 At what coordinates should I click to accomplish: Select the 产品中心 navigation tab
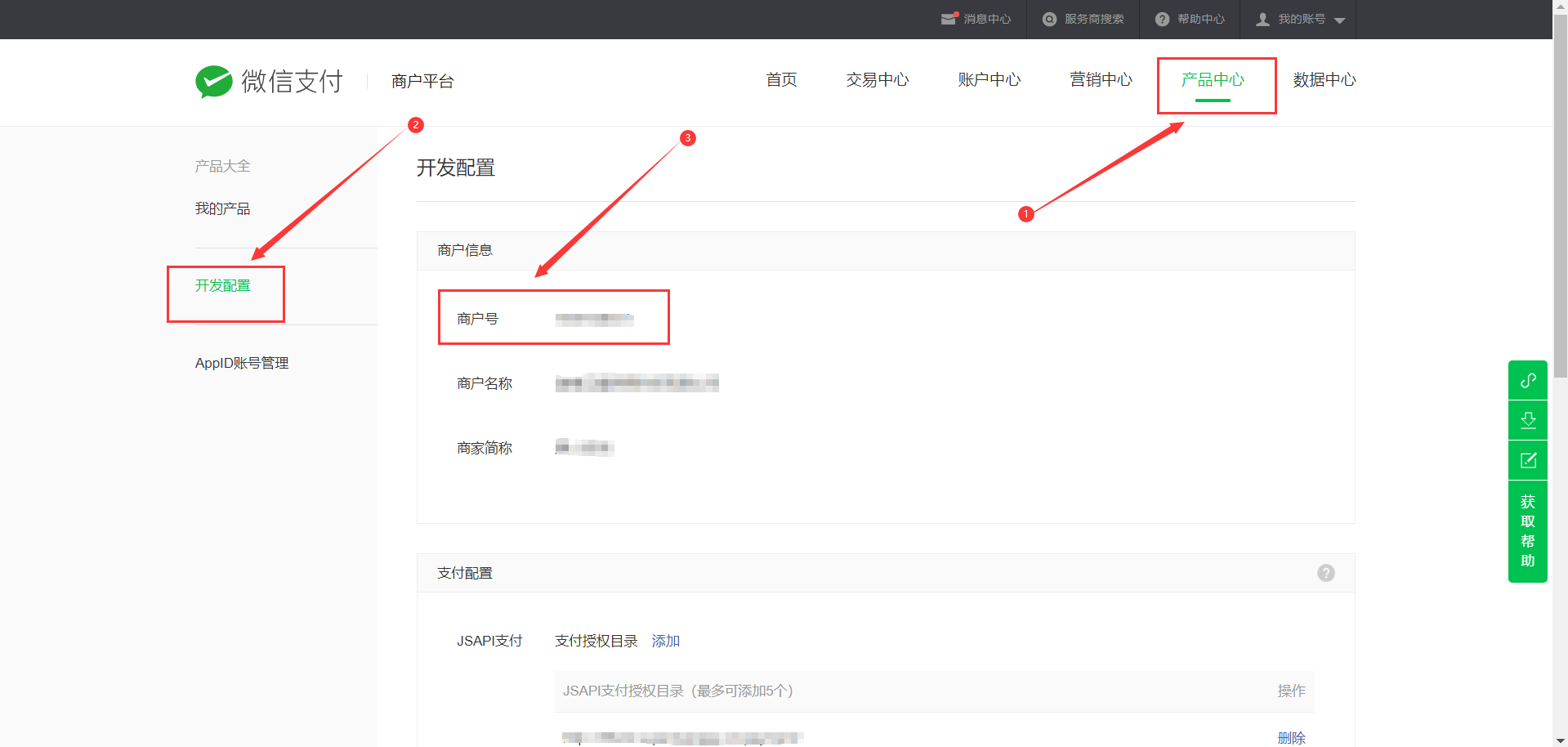(x=1213, y=80)
